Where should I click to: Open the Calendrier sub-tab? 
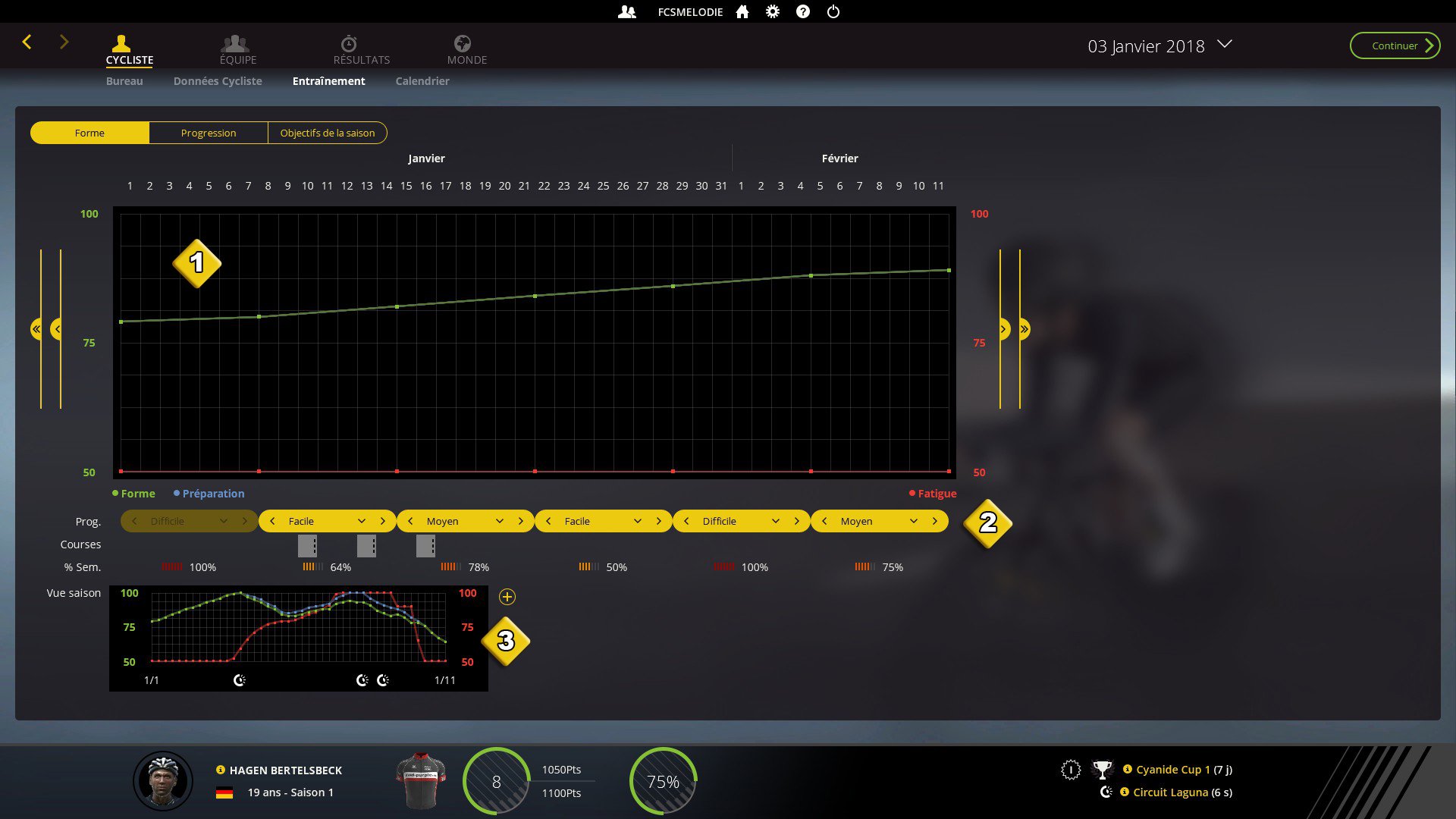[x=422, y=81]
